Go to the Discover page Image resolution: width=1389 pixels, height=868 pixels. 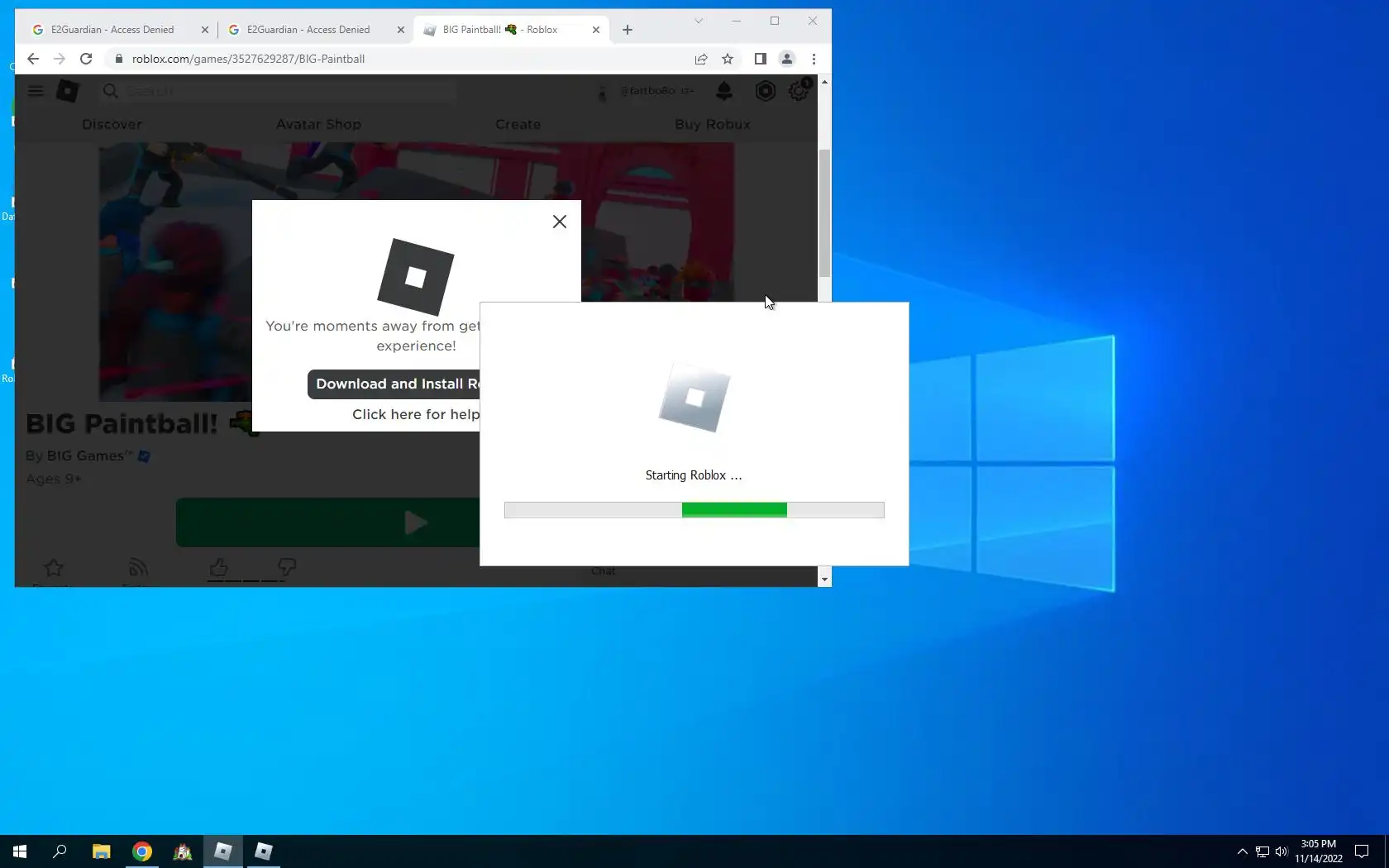112,124
